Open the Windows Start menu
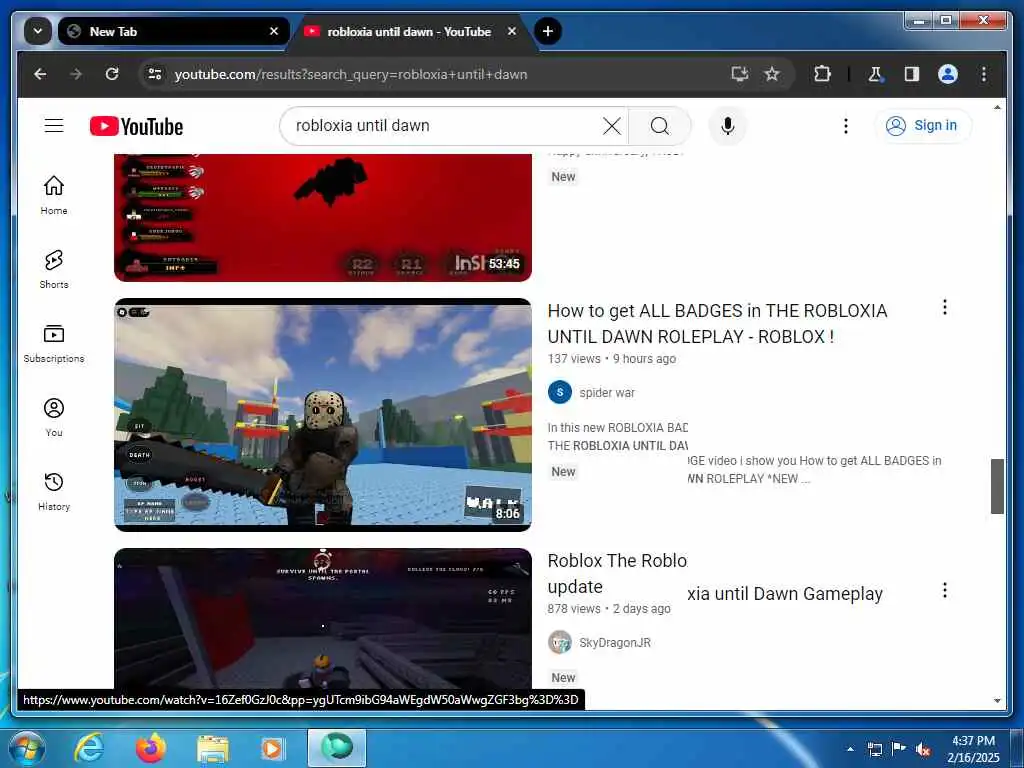Image resolution: width=1024 pixels, height=768 pixels. 27,748
